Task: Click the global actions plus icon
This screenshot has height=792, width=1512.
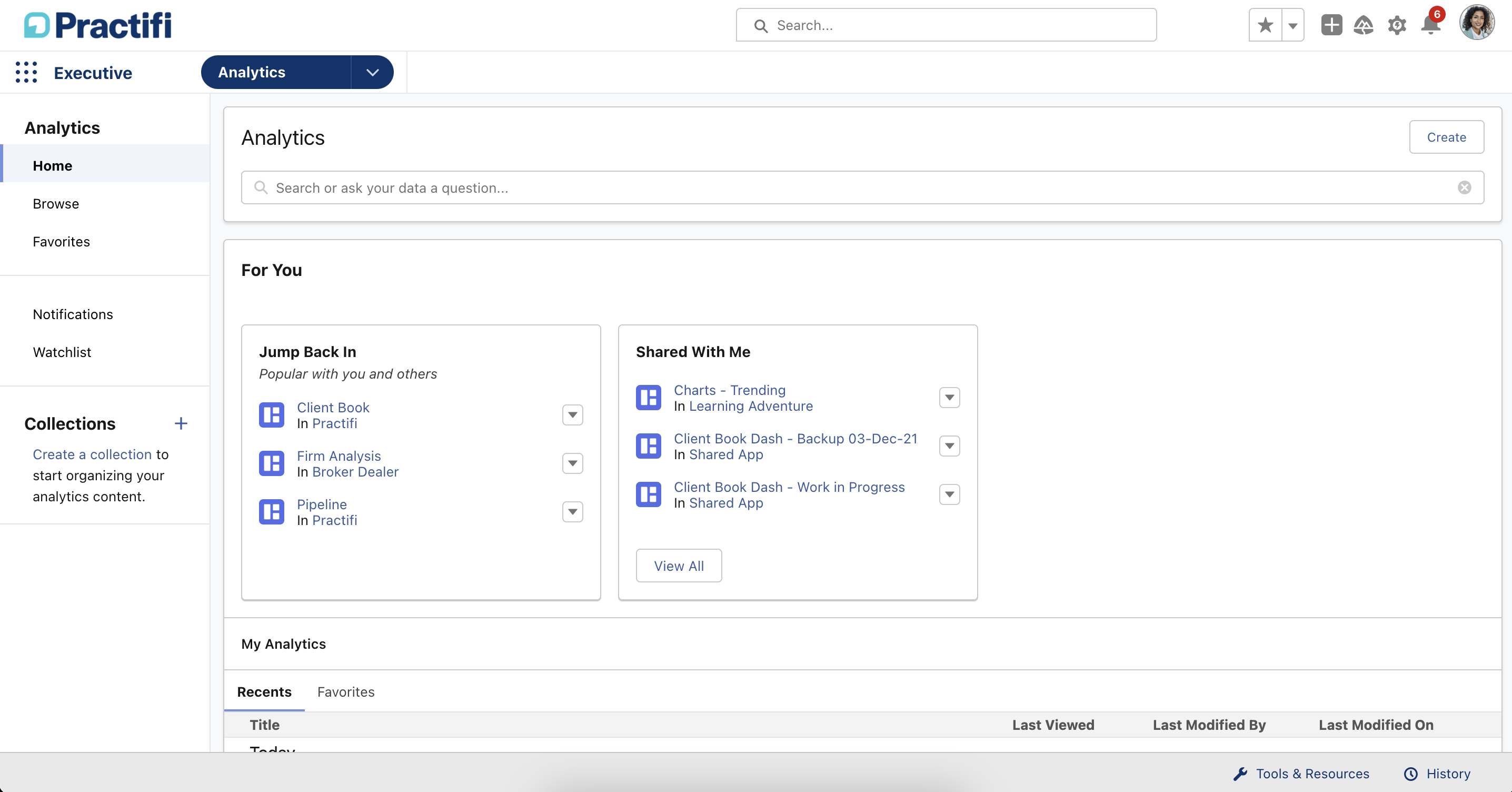Action: coord(1331,25)
